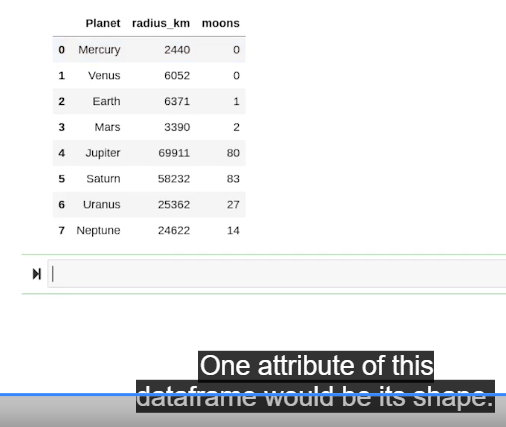The image size is (506, 427).
Task: Select the Uranus planet cell
Action: 102,205
